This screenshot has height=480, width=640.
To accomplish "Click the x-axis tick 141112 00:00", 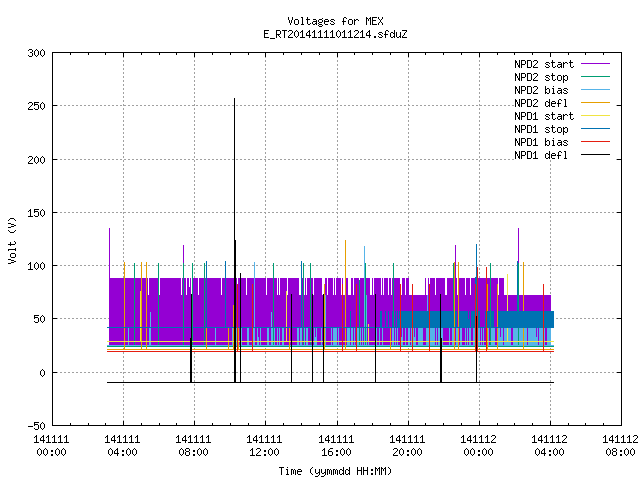I will [478, 446].
